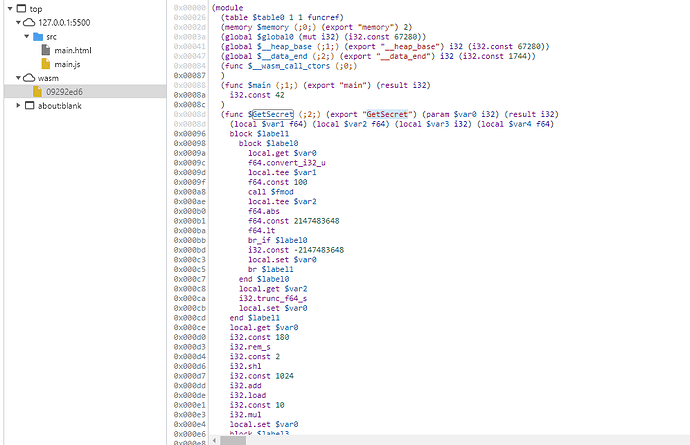Screen dimensions: 690x445
Task: Click the cloud icon beside 127.0.0.1:5500
Action: (29, 22)
